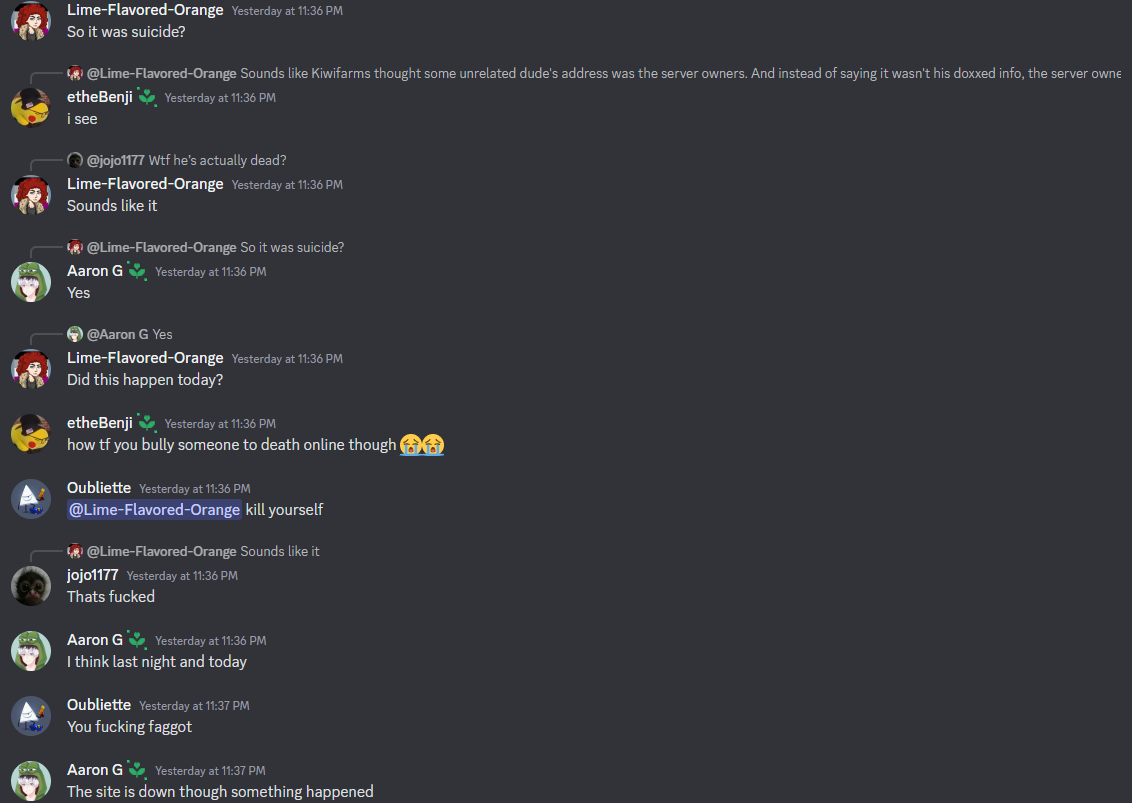Click the leaf badge on "I think last night" message

point(137,640)
